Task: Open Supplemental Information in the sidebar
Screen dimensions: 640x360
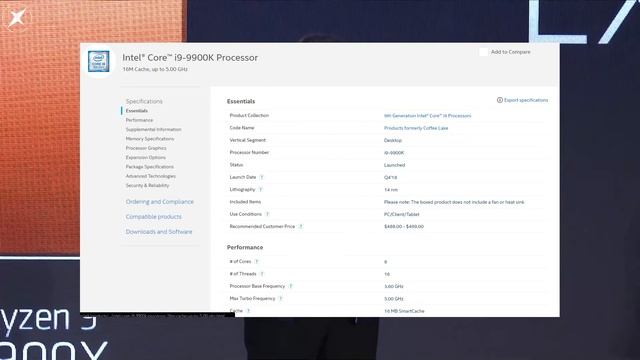Action: point(153,129)
